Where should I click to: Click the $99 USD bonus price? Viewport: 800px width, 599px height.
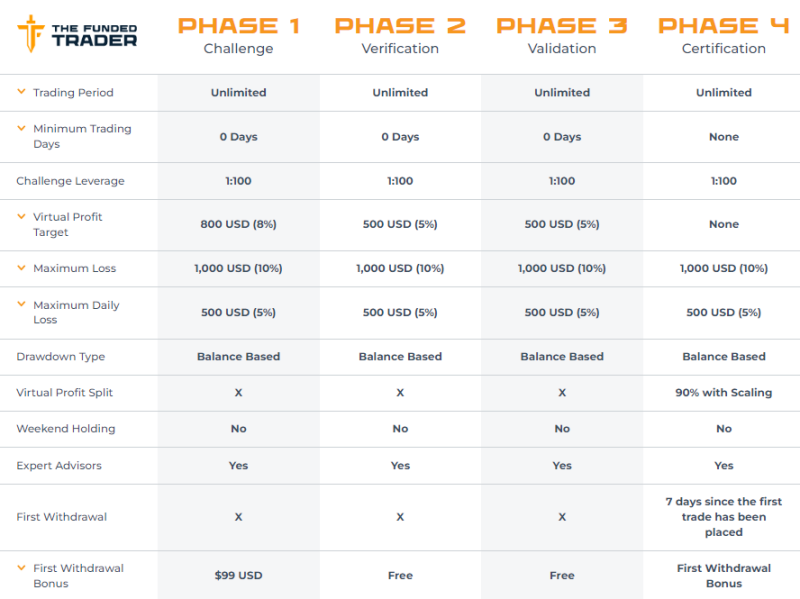238,575
